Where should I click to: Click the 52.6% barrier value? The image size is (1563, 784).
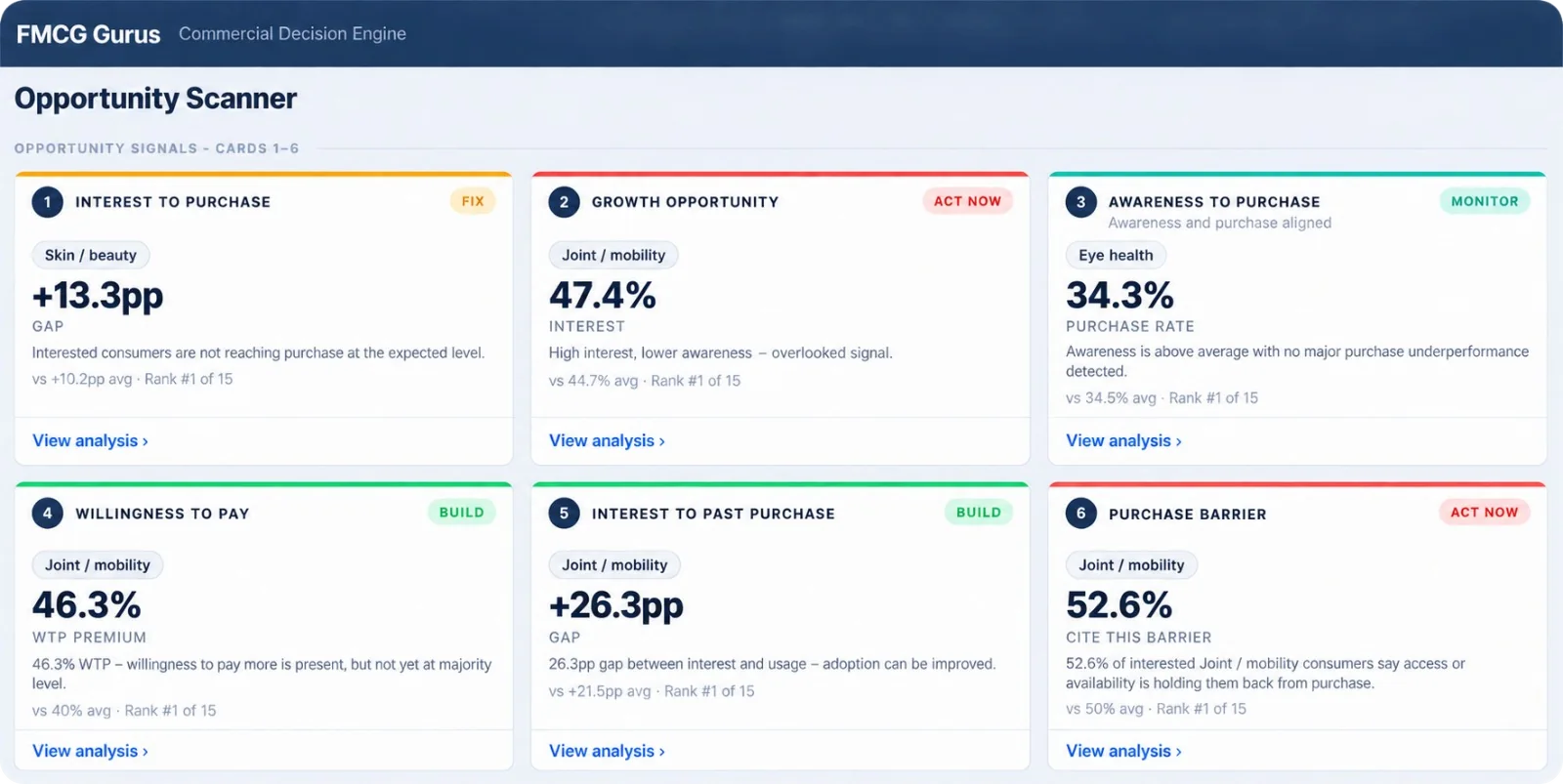pyautogui.click(x=1119, y=605)
